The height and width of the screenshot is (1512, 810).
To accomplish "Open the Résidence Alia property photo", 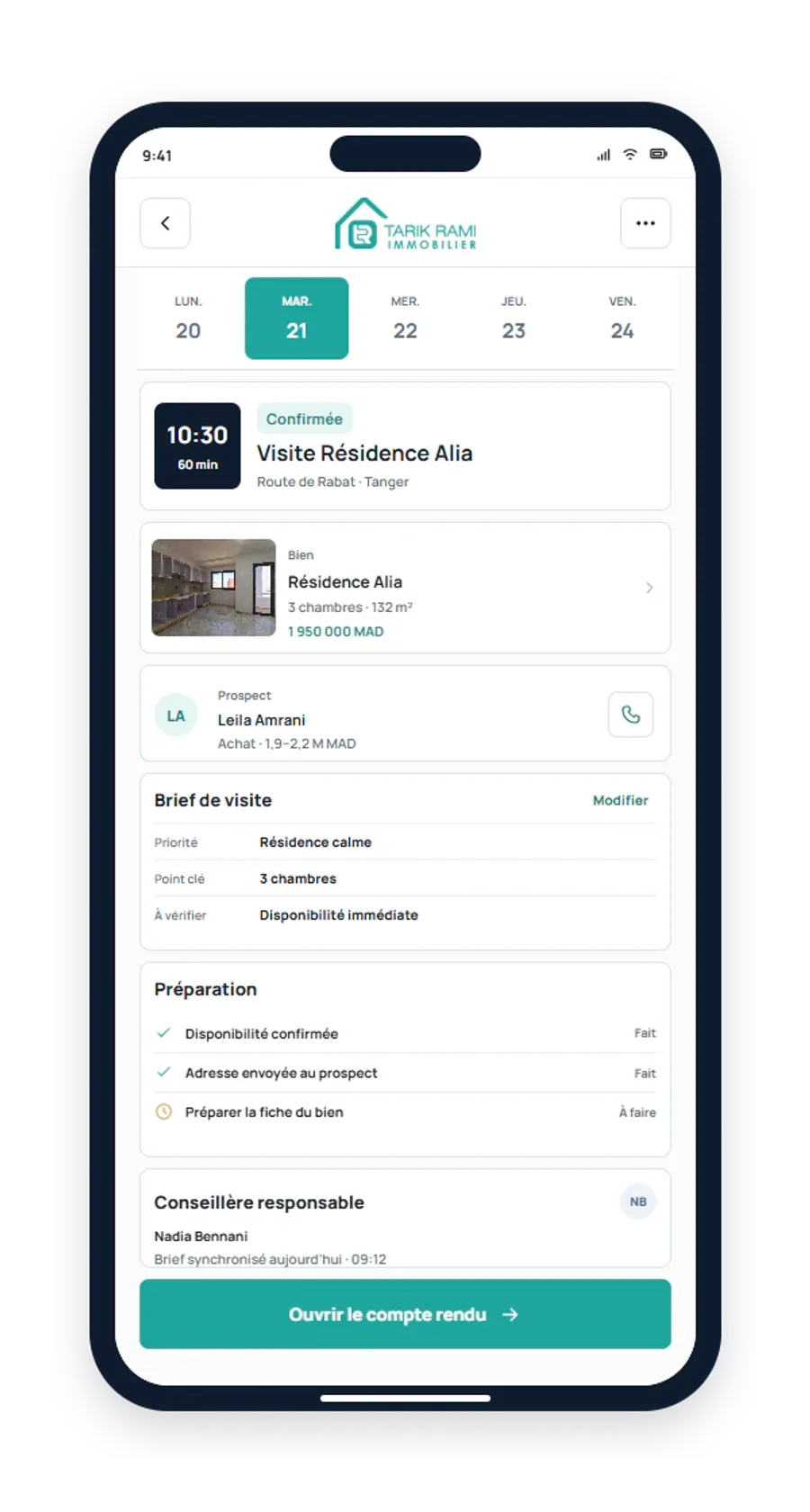I will tap(213, 588).
